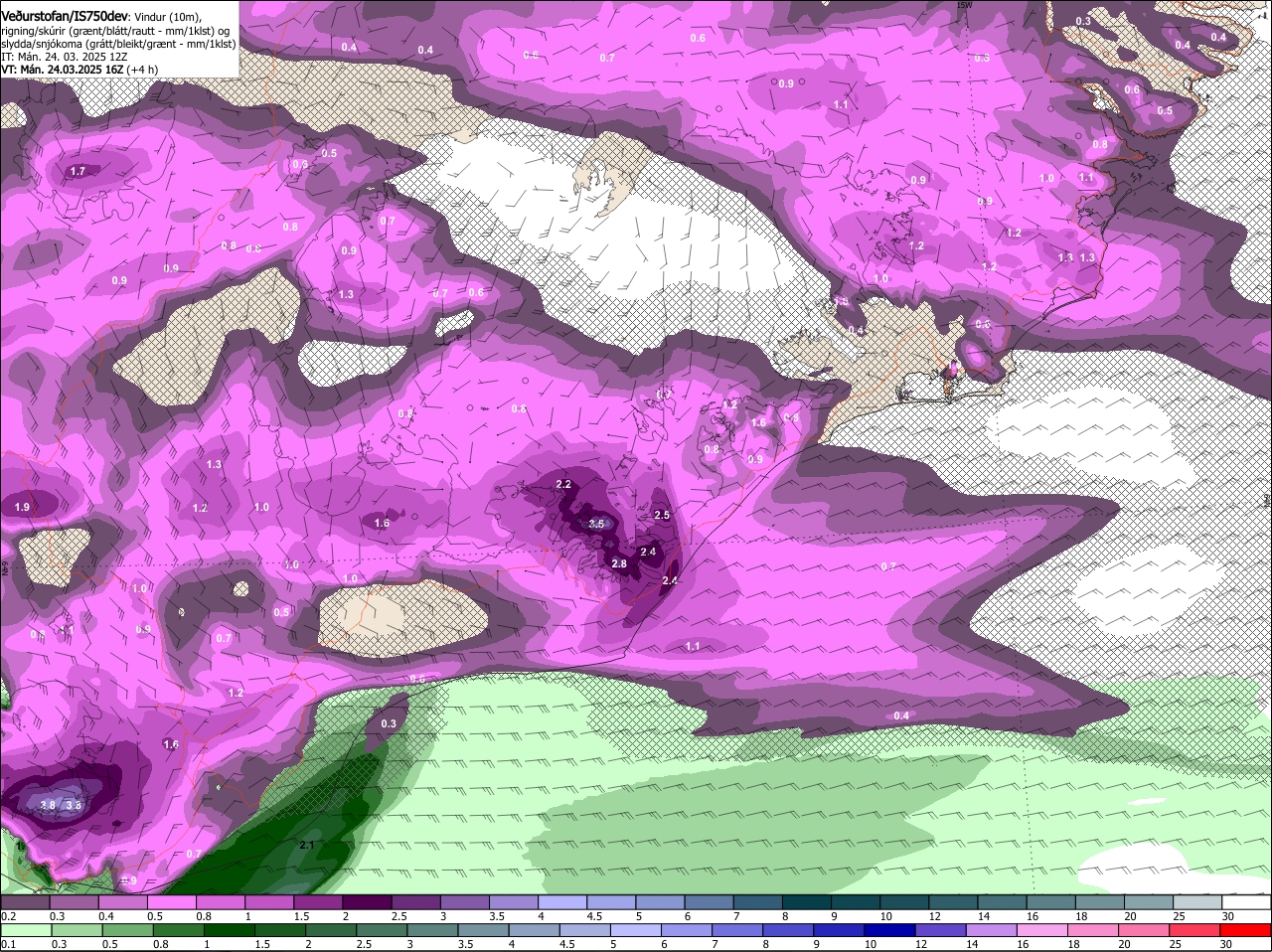Screen dimensions: 1272x952
Task: Click the 1.5 label in the upper legend row
Action: coord(301,915)
